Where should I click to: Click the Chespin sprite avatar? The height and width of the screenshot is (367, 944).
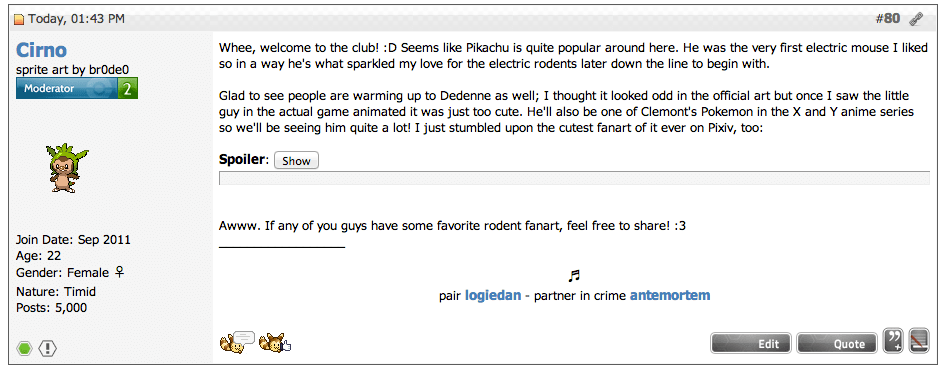66,167
